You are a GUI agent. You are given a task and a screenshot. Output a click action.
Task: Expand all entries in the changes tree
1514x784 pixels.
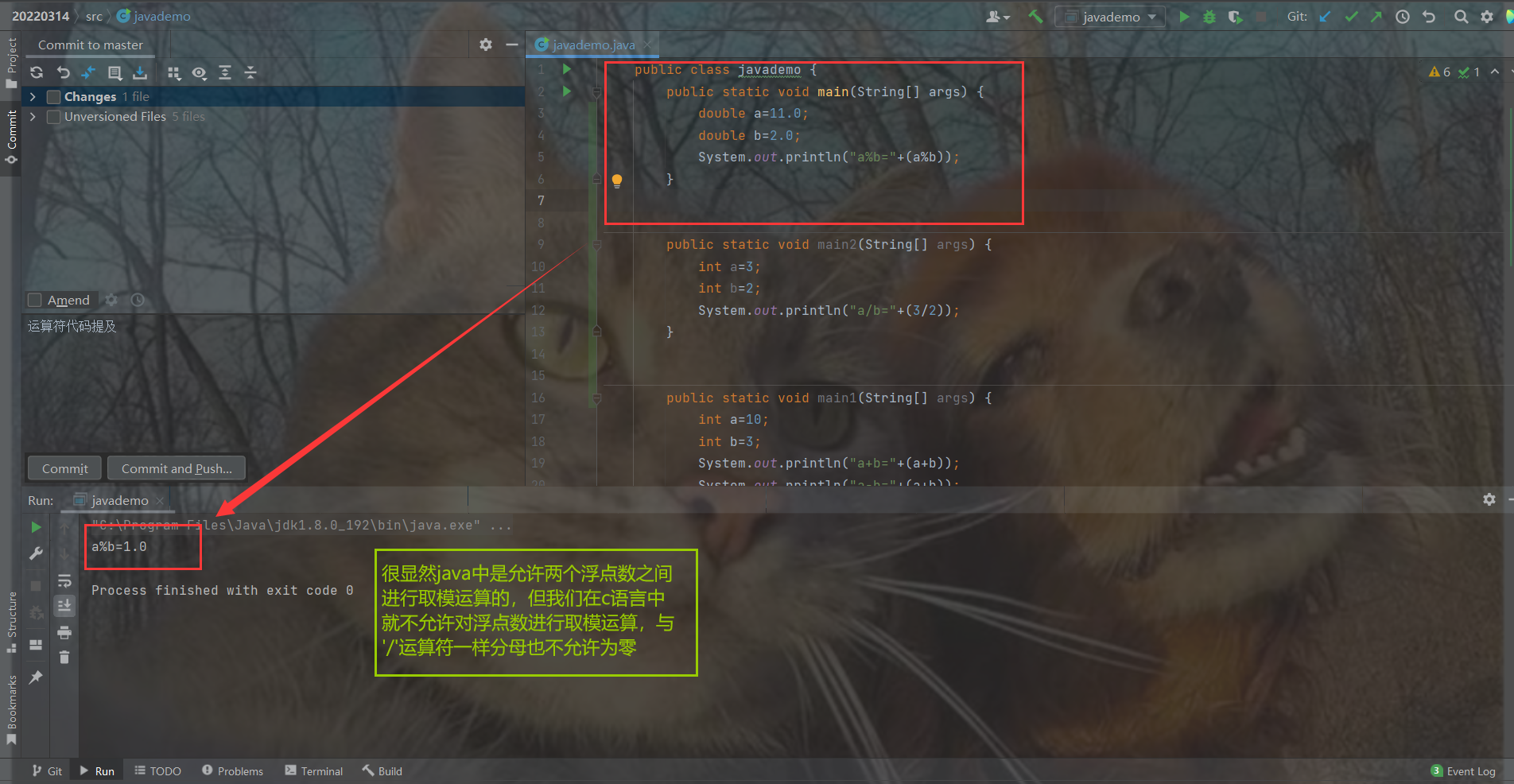[x=225, y=72]
